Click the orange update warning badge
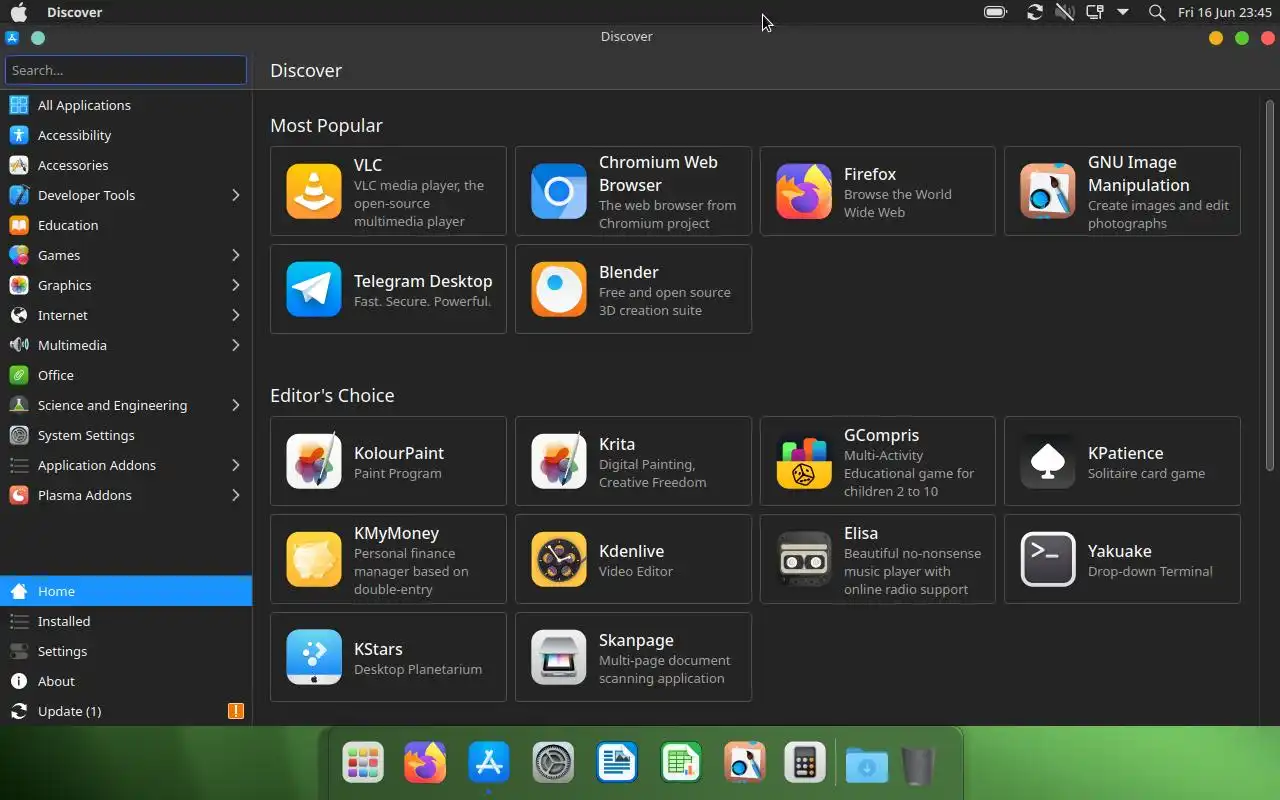1280x800 pixels. 236,711
